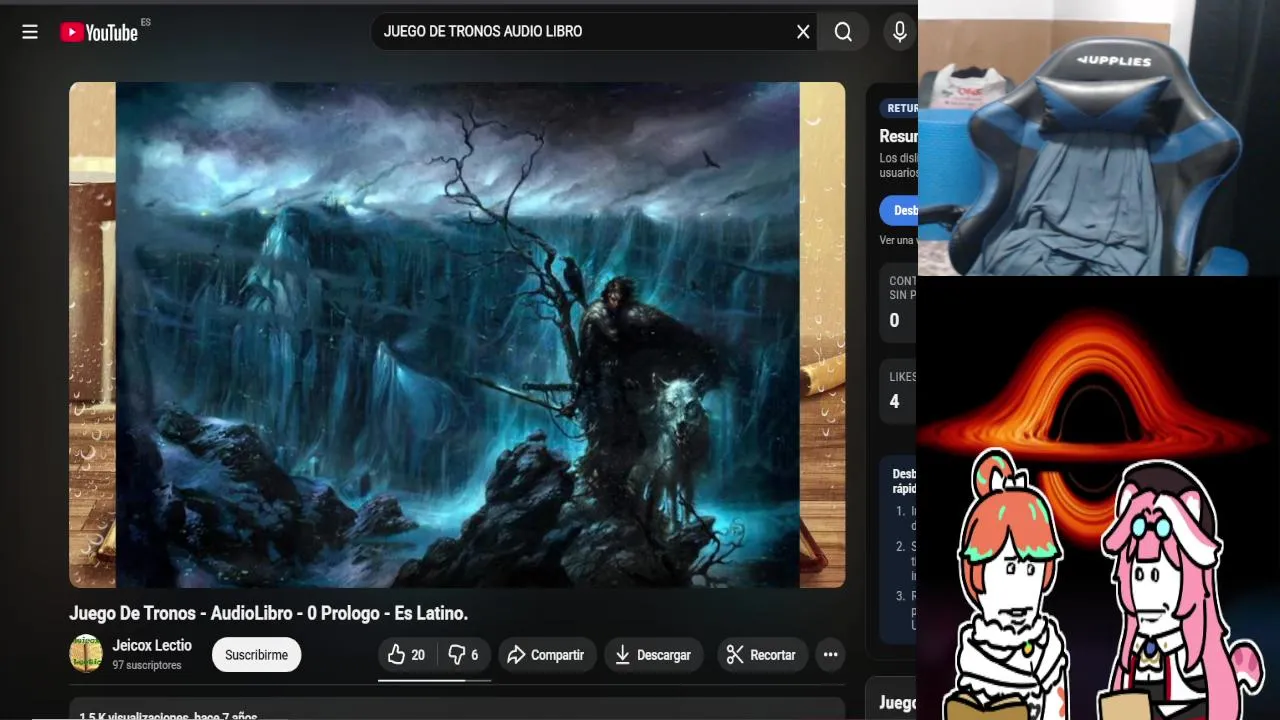Open the Jeicox Lectio channel name link

(x=152, y=646)
